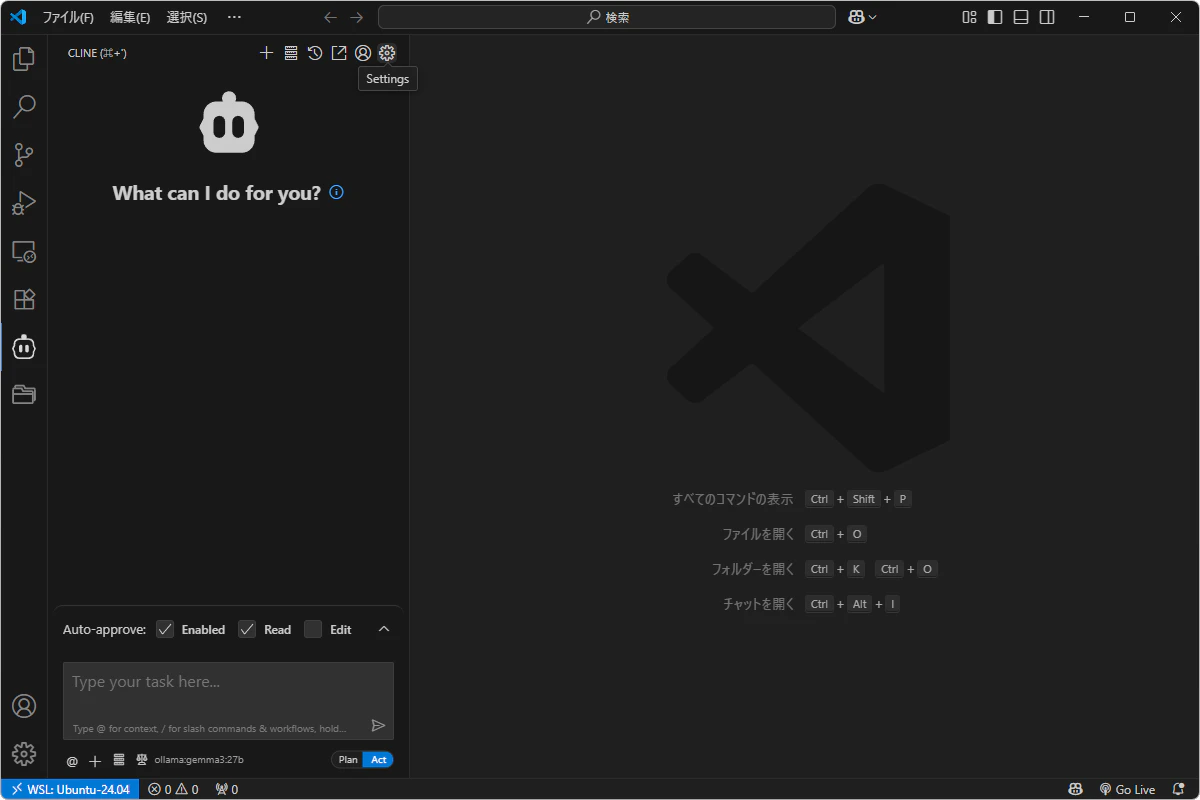Click the CLINE panel title text

tap(97, 53)
